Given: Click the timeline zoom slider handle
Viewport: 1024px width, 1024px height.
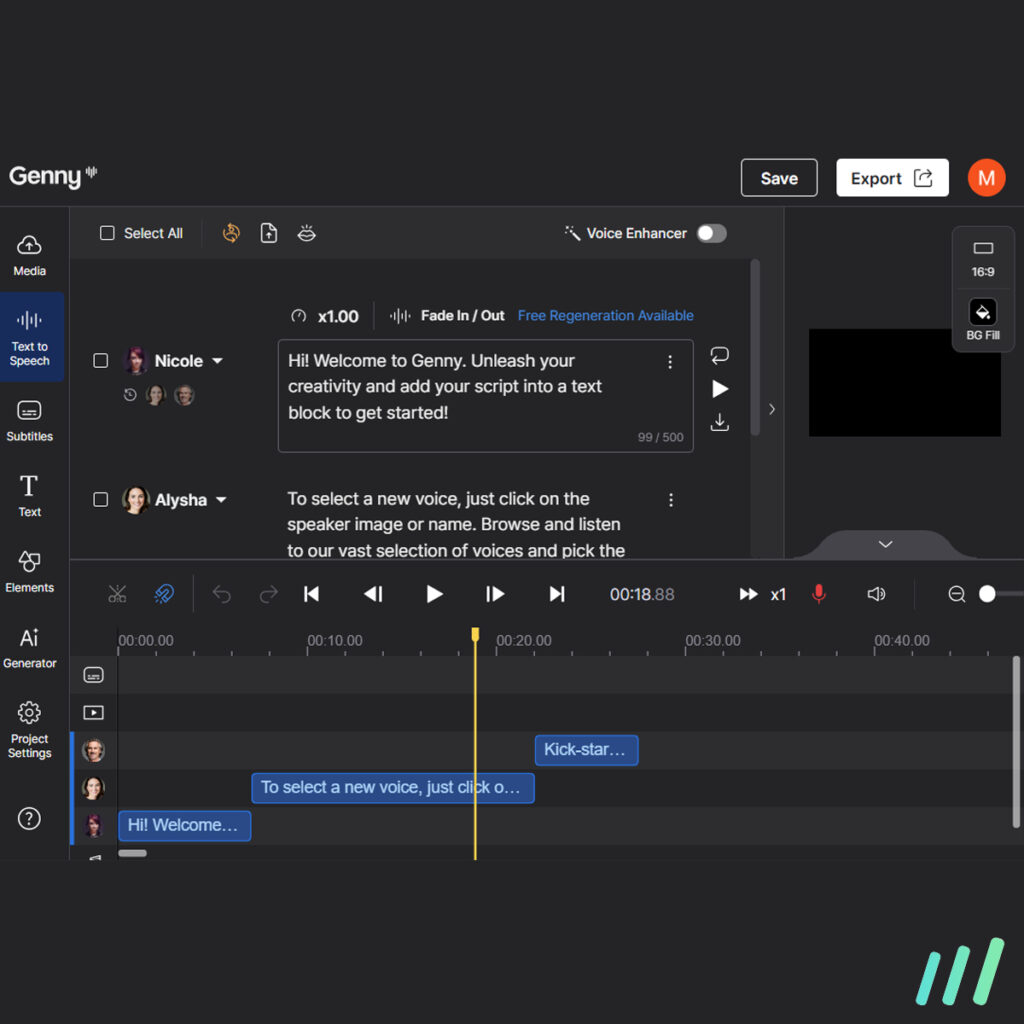Looking at the screenshot, I should pos(987,594).
